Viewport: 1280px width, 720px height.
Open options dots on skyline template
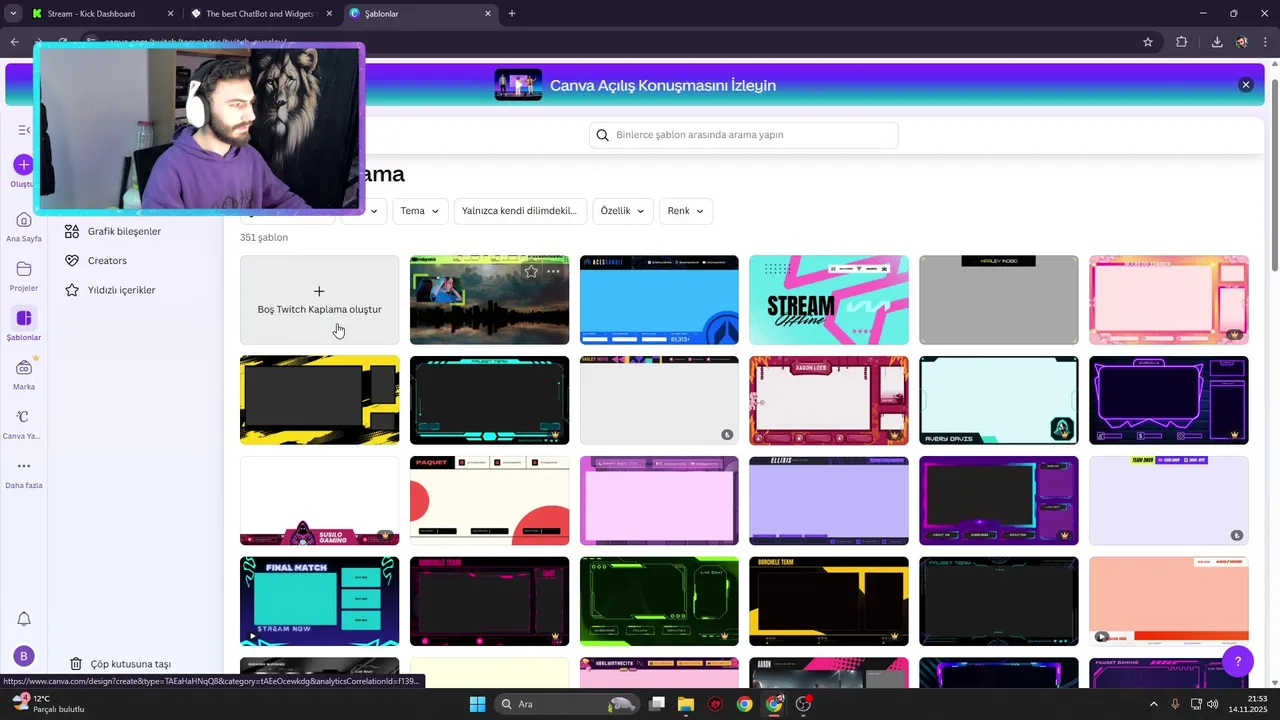coord(554,271)
